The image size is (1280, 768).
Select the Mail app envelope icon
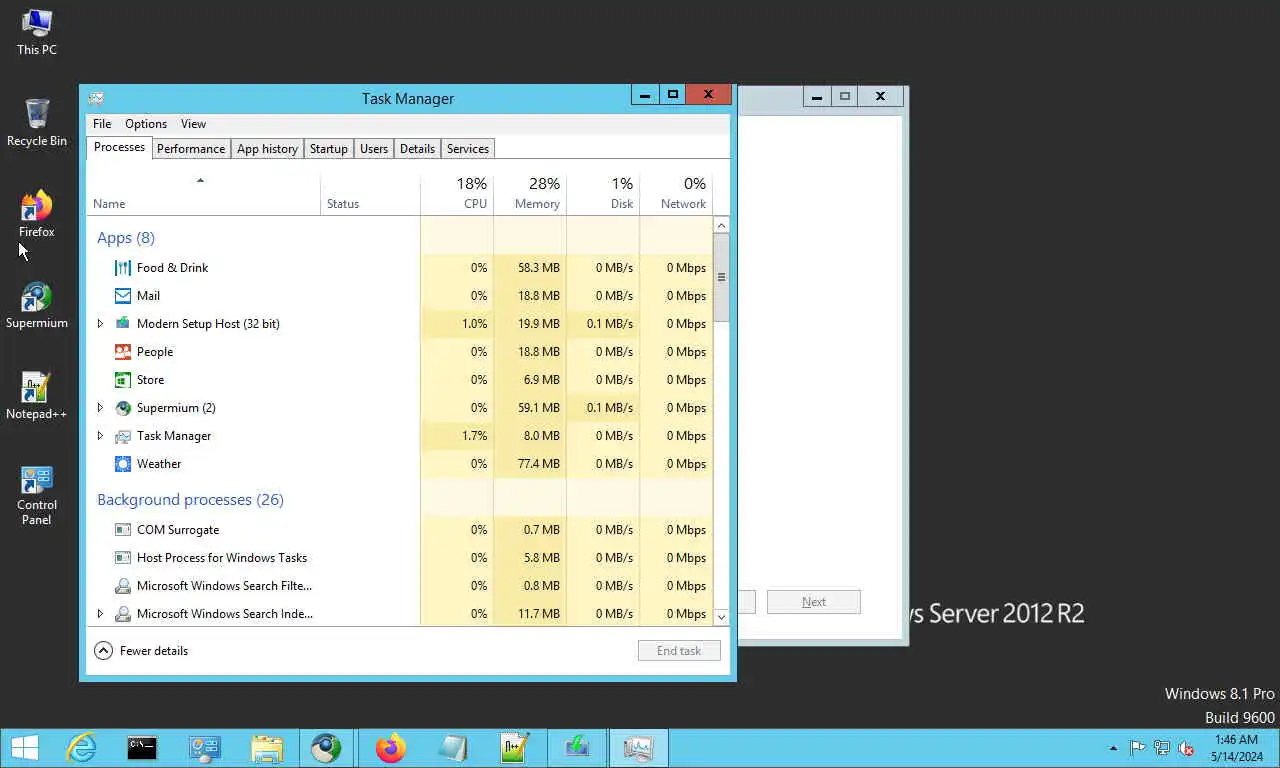(123, 296)
